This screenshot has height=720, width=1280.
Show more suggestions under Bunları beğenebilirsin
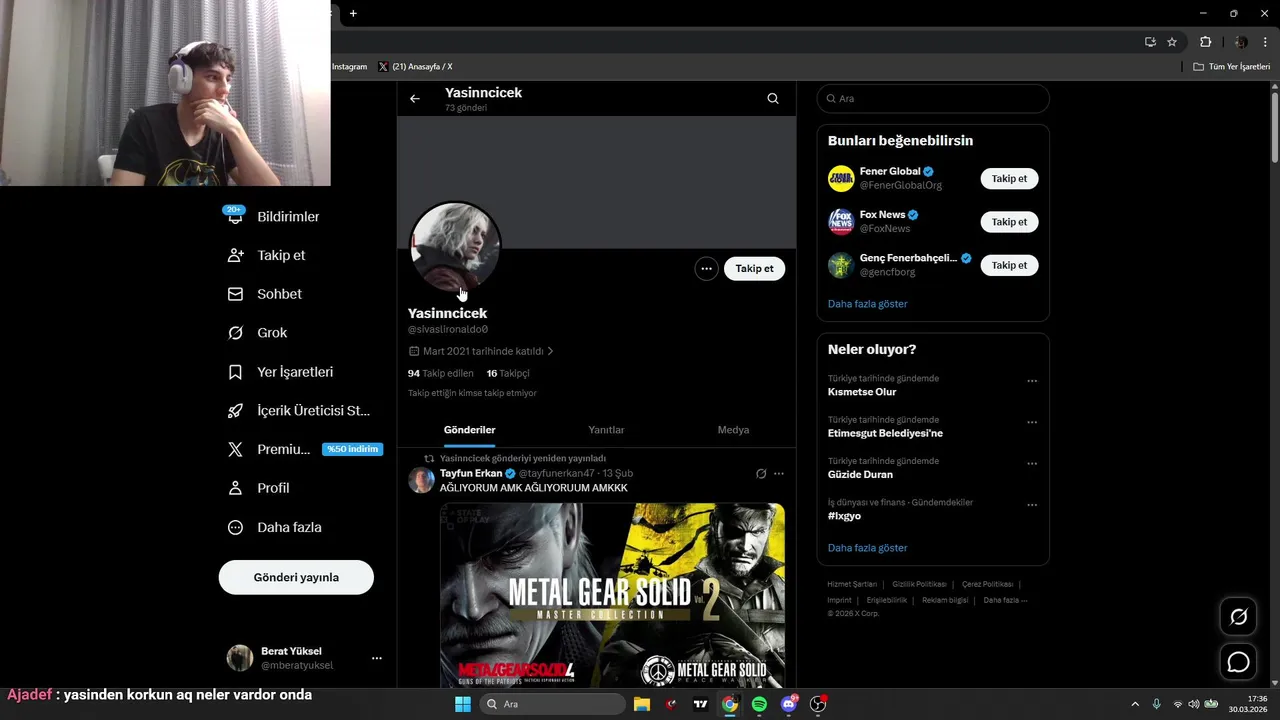[x=867, y=304]
